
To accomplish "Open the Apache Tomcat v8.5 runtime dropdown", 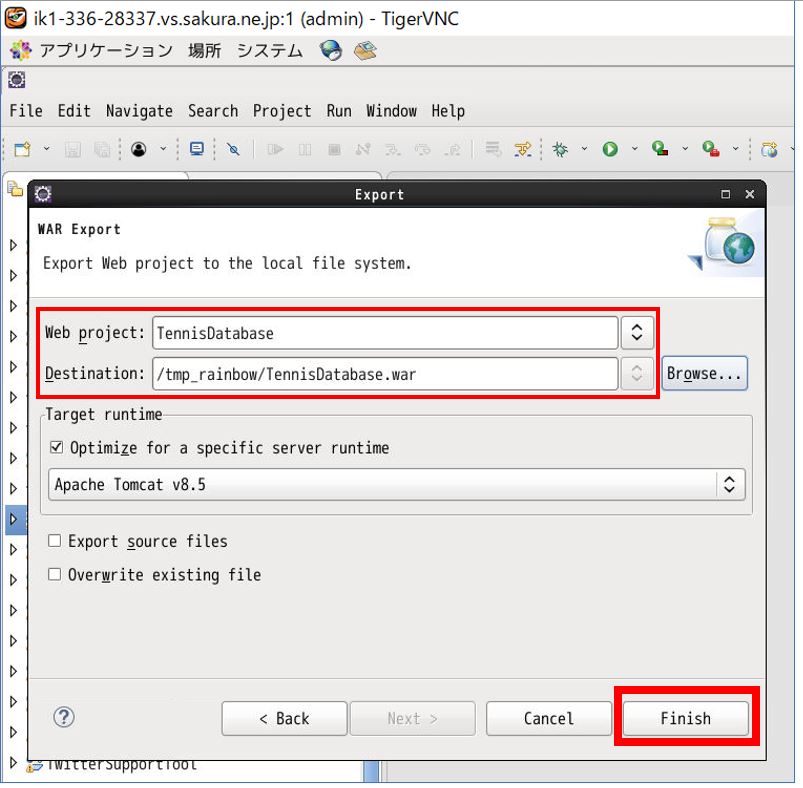I will (x=397, y=484).
